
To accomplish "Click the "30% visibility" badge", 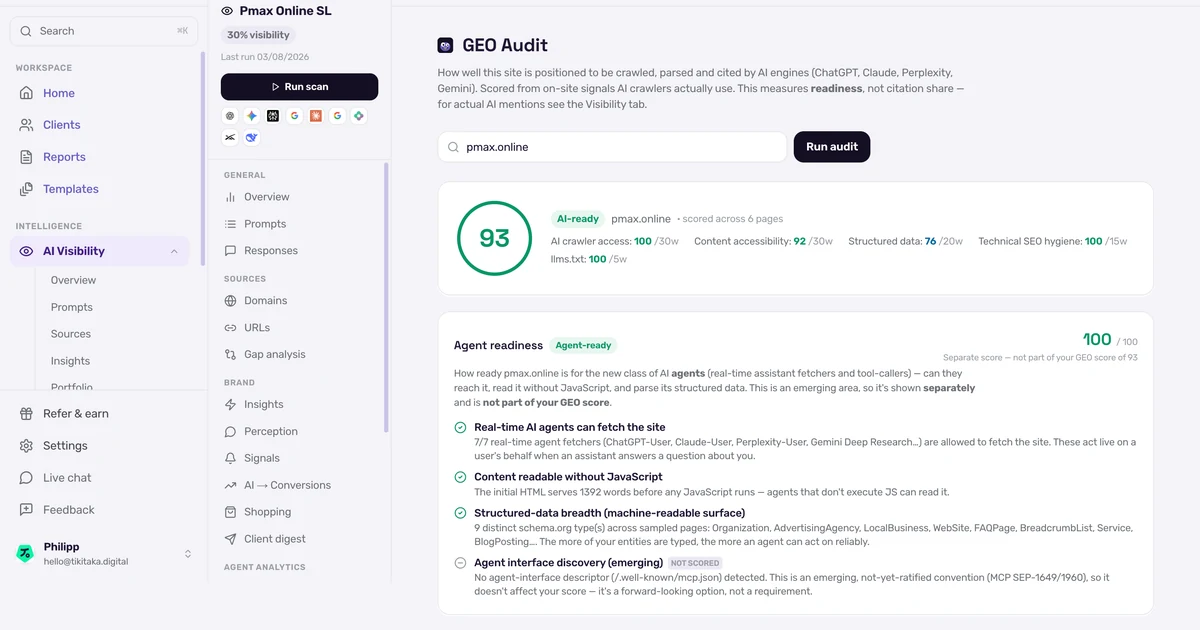I will (258, 35).
